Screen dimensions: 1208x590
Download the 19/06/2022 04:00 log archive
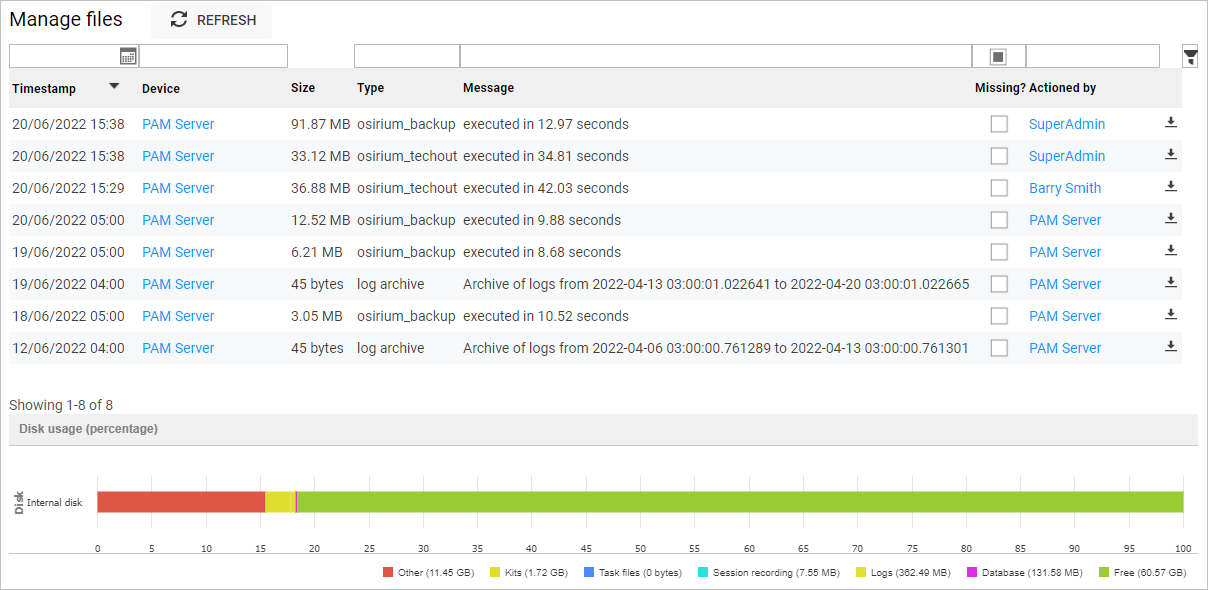pos(1170,283)
